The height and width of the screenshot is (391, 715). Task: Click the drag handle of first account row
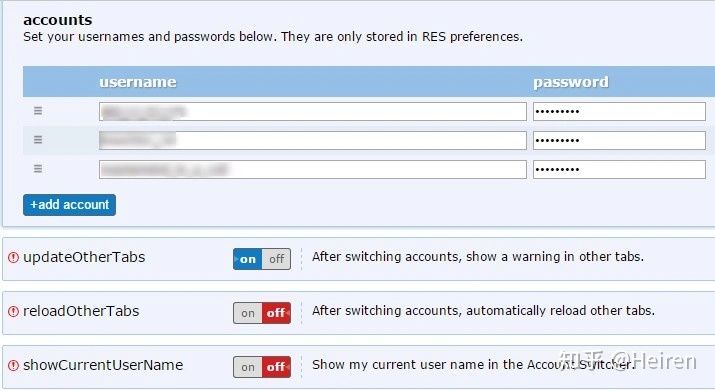(x=38, y=111)
